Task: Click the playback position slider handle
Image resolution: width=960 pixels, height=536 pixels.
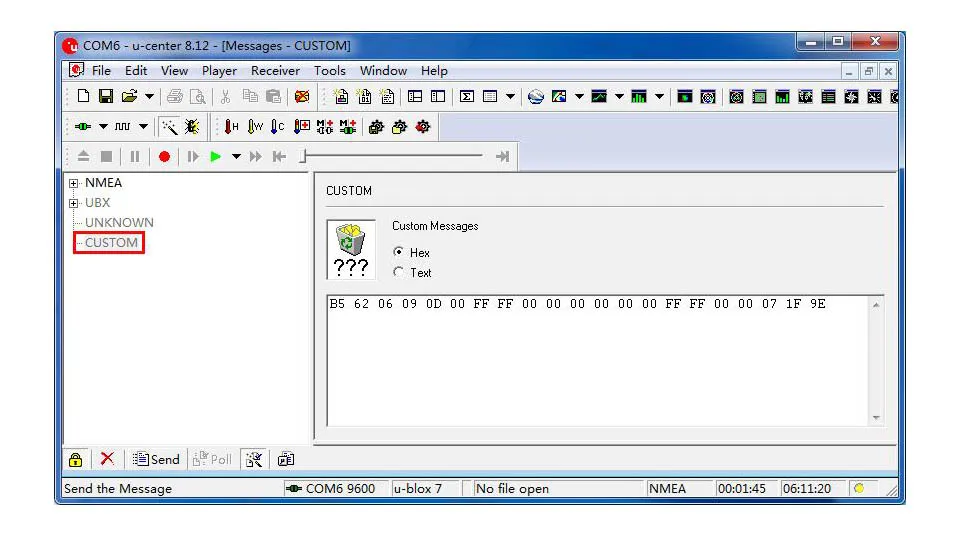Action: (302, 156)
